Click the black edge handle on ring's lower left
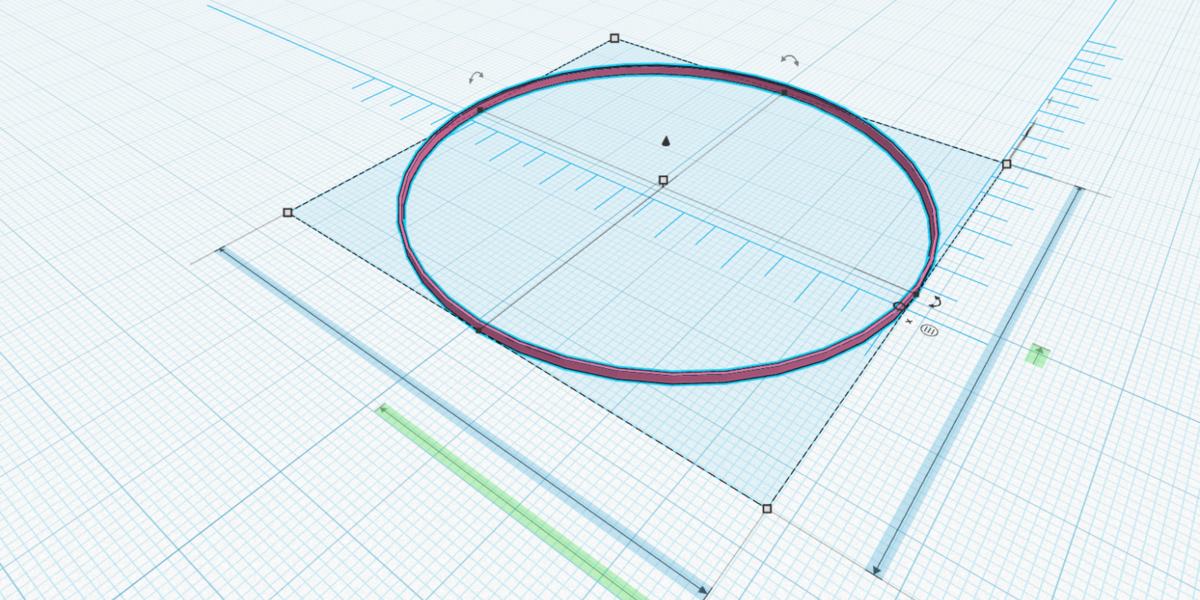1200x600 pixels. click(x=478, y=329)
